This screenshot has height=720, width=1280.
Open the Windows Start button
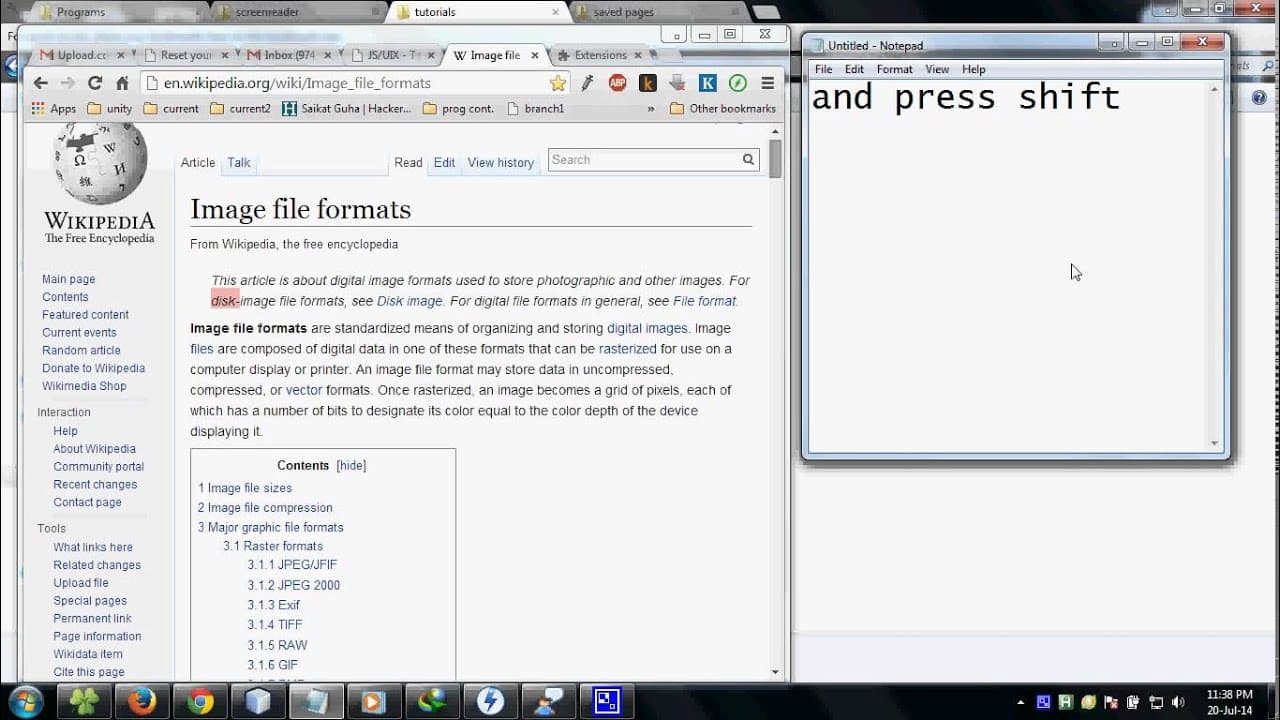[x=24, y=701]
